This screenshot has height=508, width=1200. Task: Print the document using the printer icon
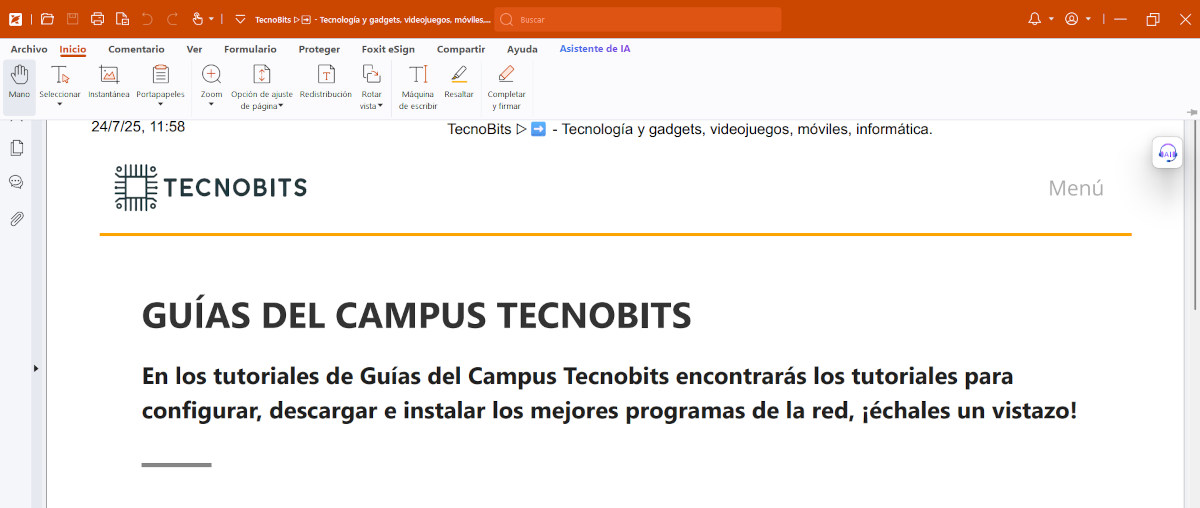[97, 19]
